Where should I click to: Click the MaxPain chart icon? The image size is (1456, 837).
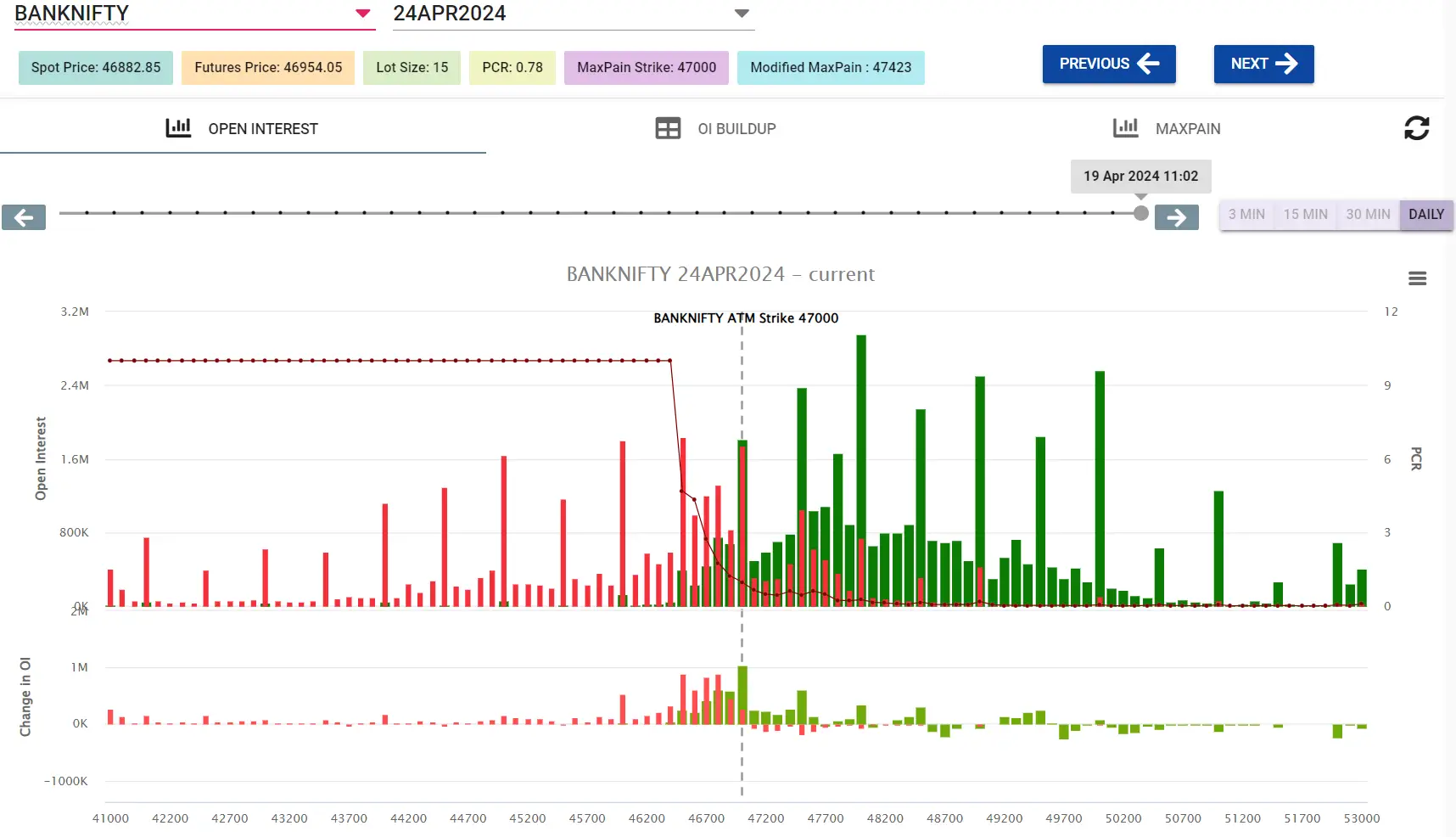[1126, 128]
